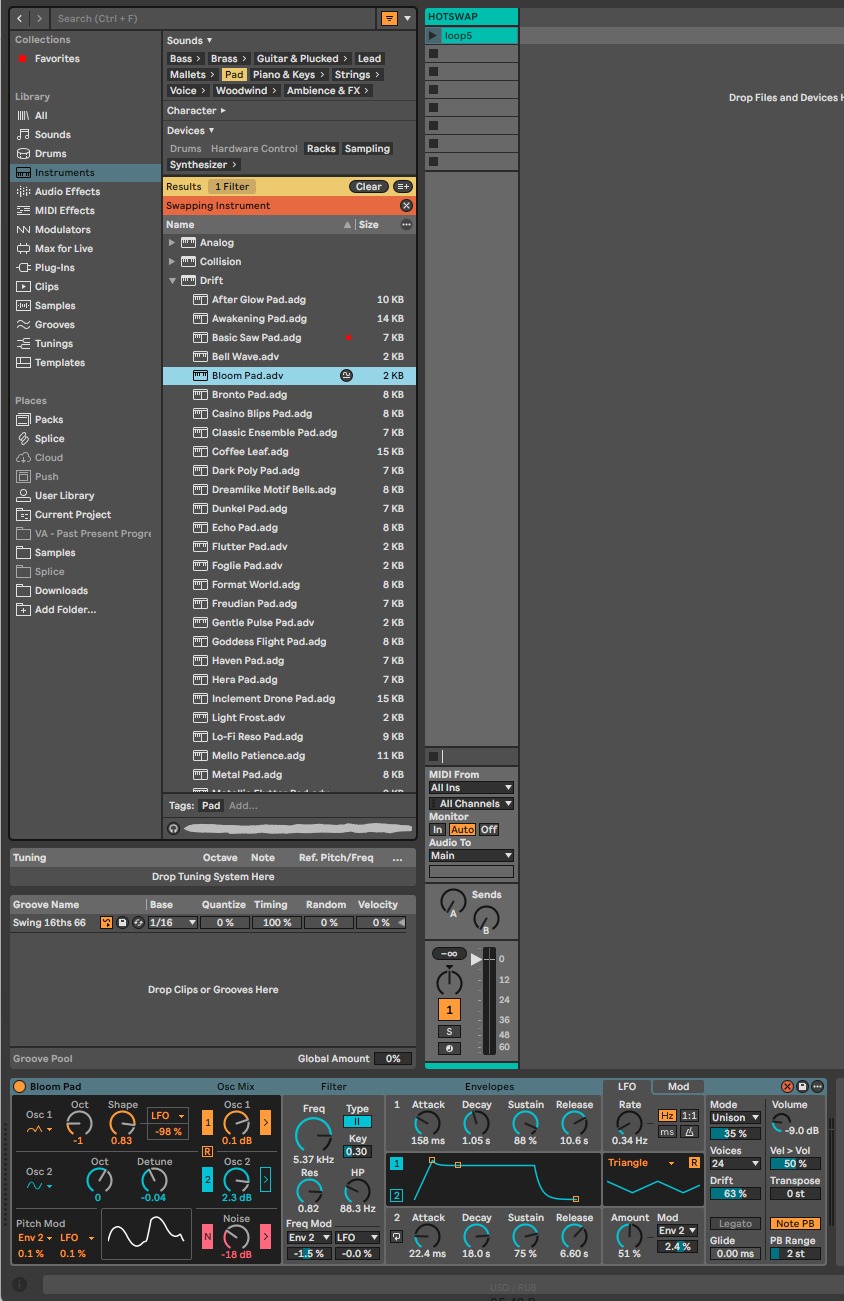Clear the browser filters

[x=369, y=186]
